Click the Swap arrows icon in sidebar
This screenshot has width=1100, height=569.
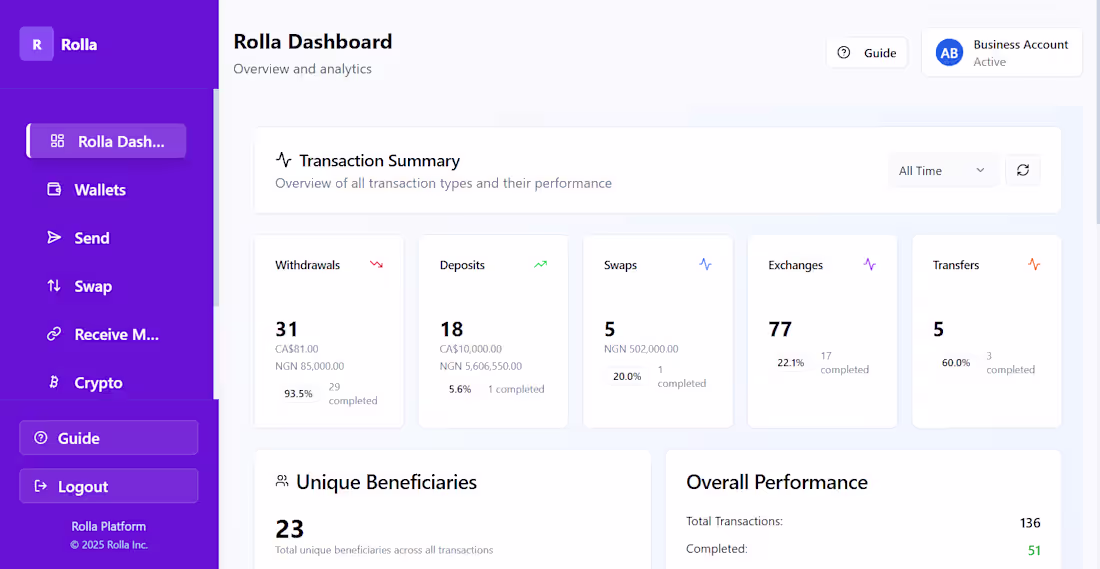54,286
